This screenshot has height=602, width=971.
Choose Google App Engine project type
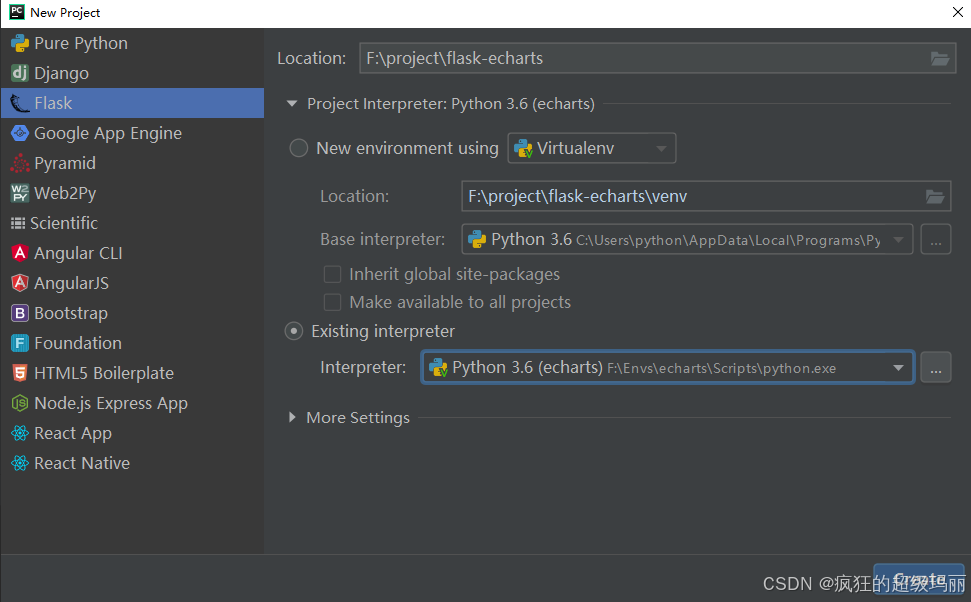(133, 133)
